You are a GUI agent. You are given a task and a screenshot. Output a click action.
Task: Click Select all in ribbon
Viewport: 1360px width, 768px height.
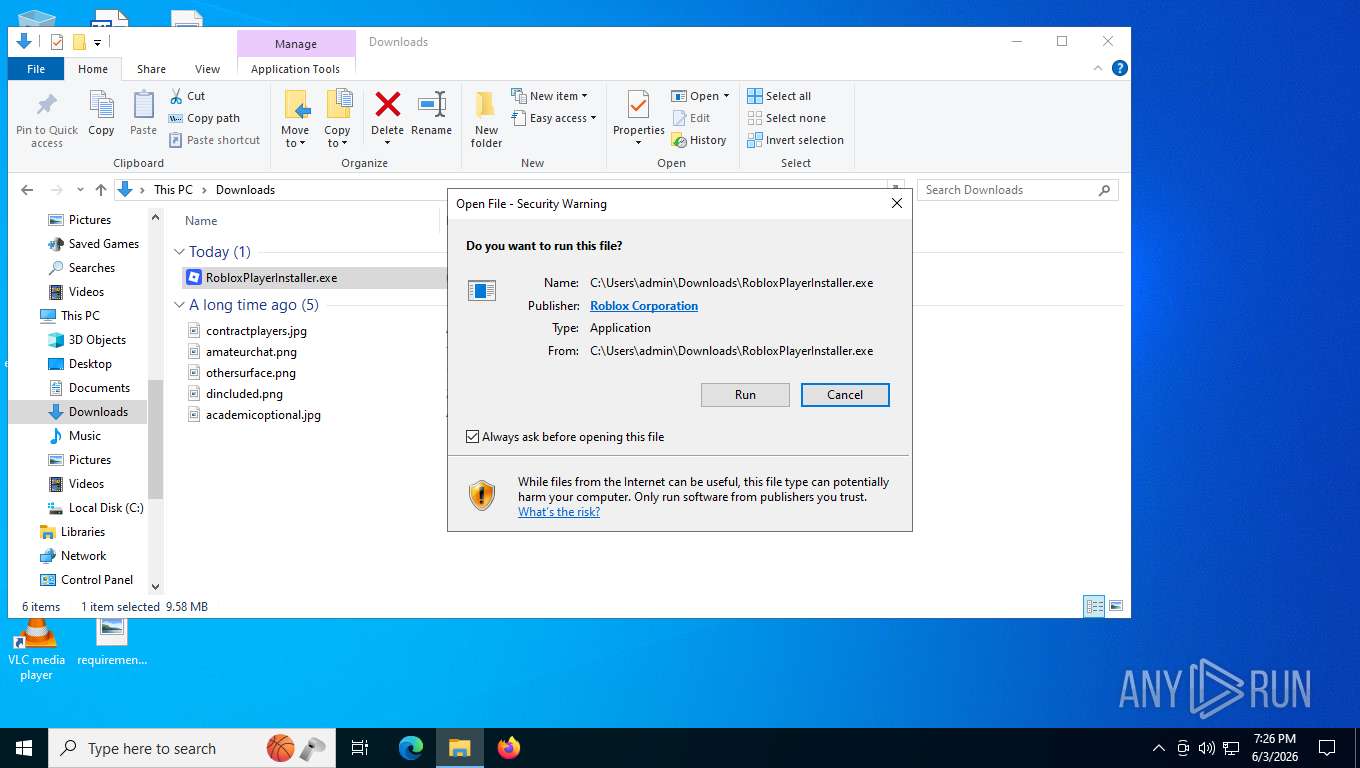(780, 96)
